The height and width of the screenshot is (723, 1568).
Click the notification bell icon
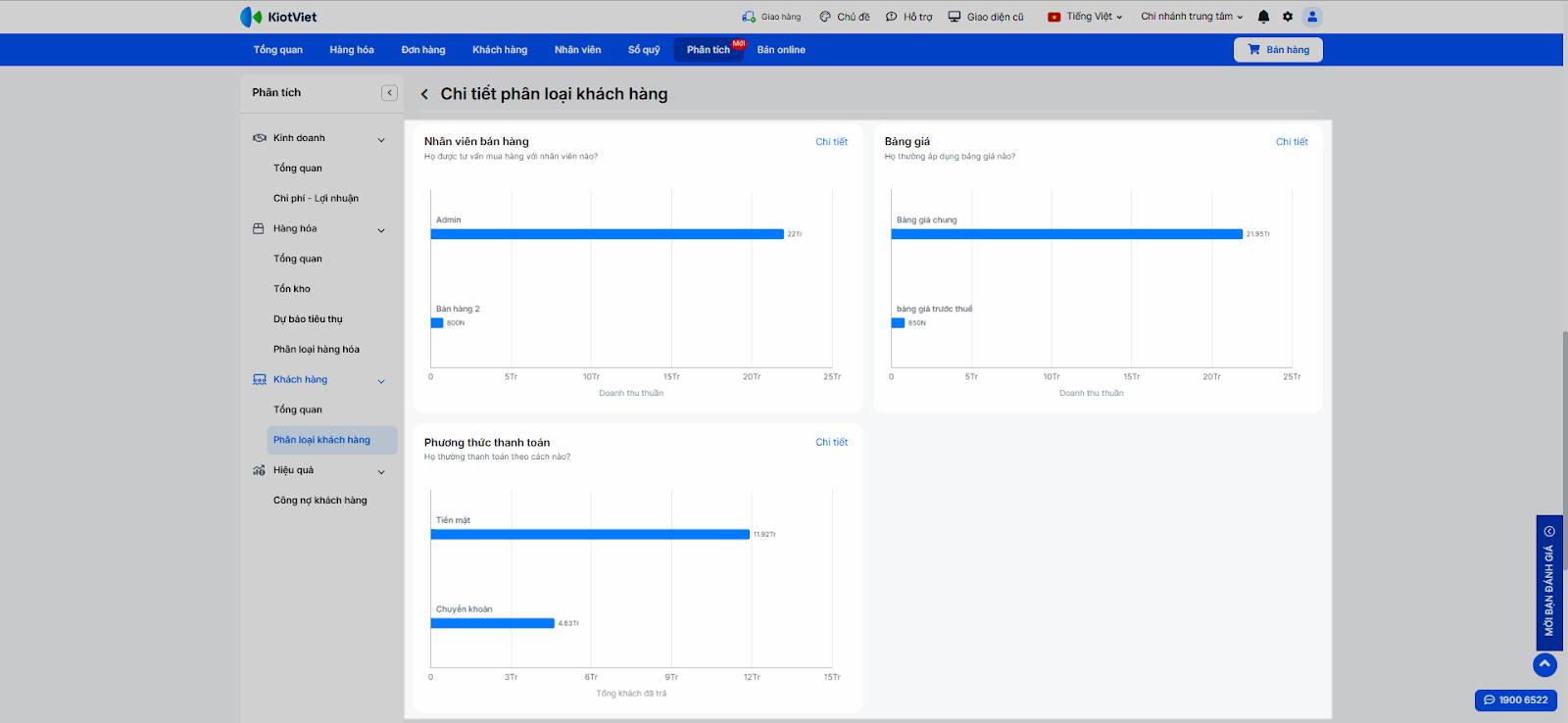point(1263,17)
